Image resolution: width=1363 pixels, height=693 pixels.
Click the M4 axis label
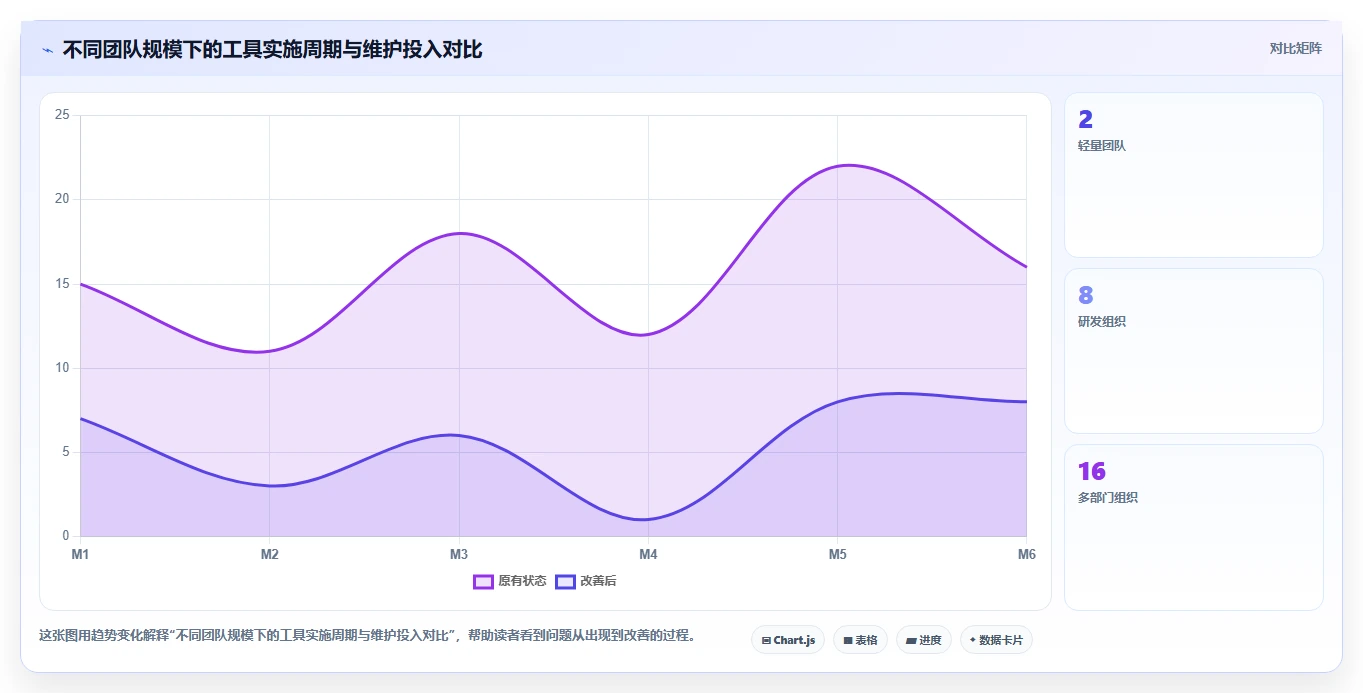click(648, 554)
